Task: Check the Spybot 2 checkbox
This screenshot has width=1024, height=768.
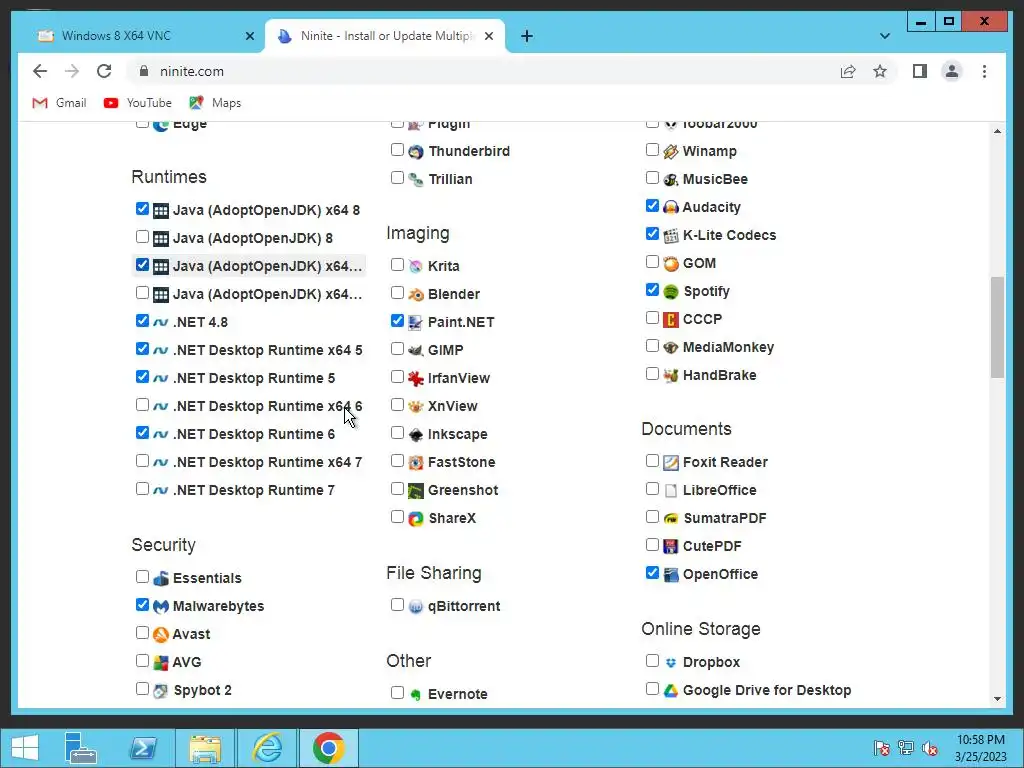Action: point(142,688)
